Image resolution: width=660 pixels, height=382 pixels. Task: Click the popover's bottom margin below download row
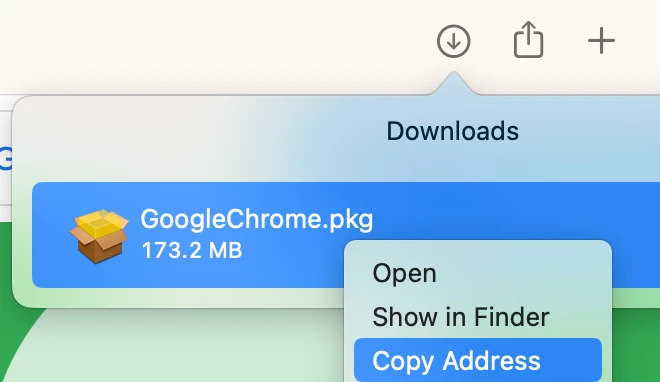[177, 297]
